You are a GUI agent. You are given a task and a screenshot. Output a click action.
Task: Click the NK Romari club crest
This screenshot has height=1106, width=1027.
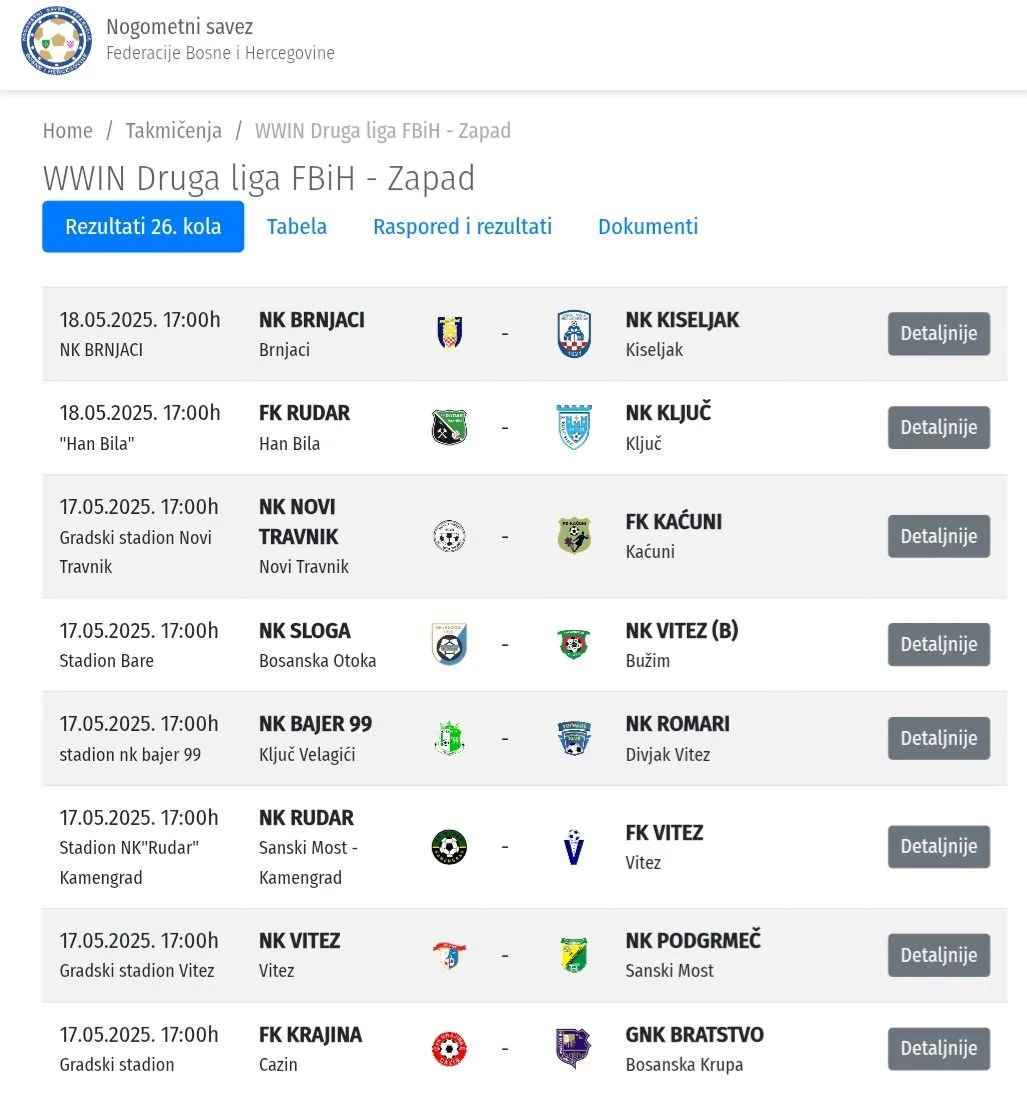[574, 739]
